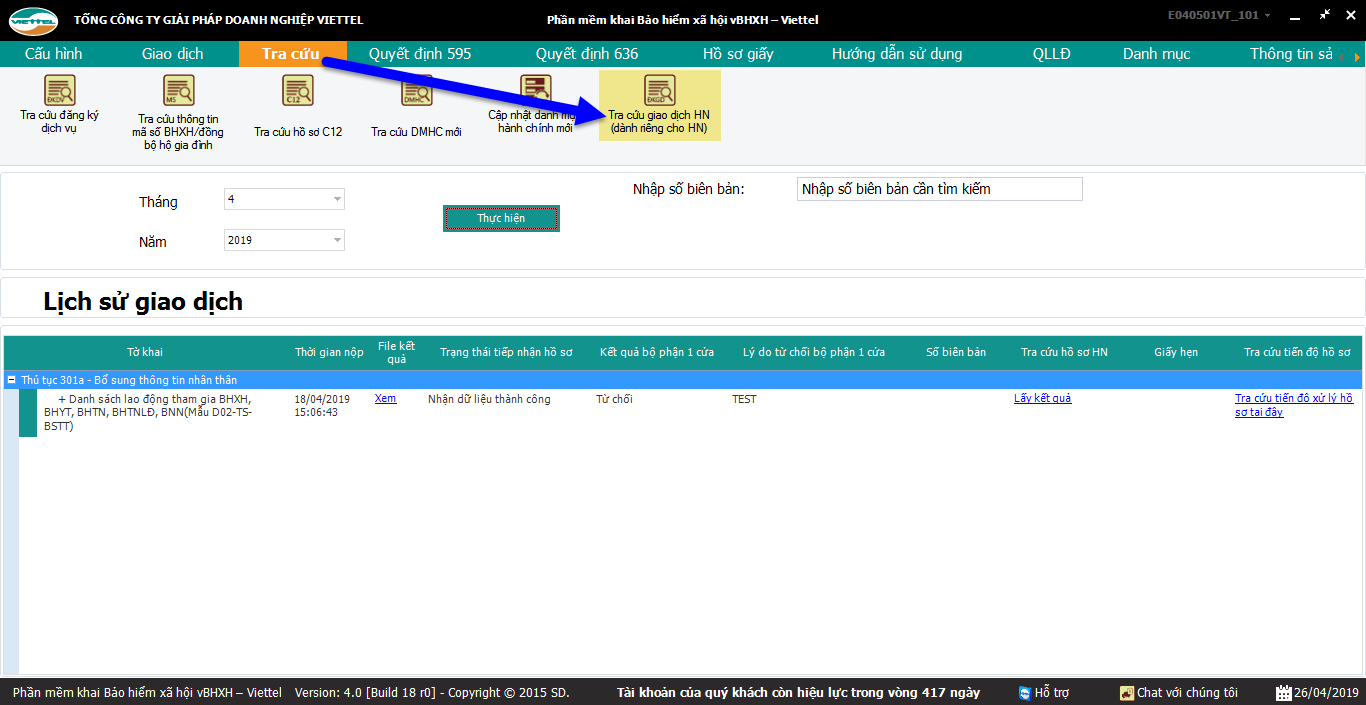Open Tra cứu hồ sơ C12 icon

298,91
